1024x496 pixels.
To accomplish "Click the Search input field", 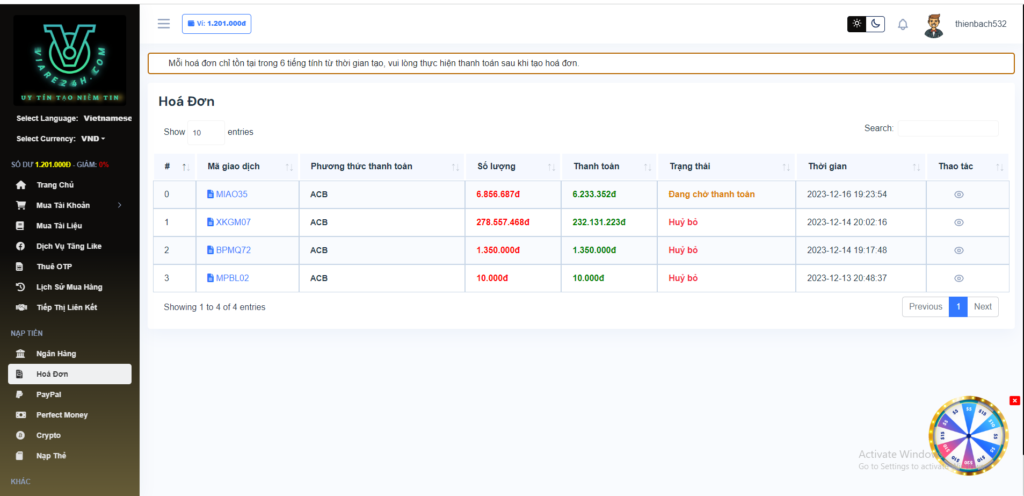I will (x=947, y=129).
